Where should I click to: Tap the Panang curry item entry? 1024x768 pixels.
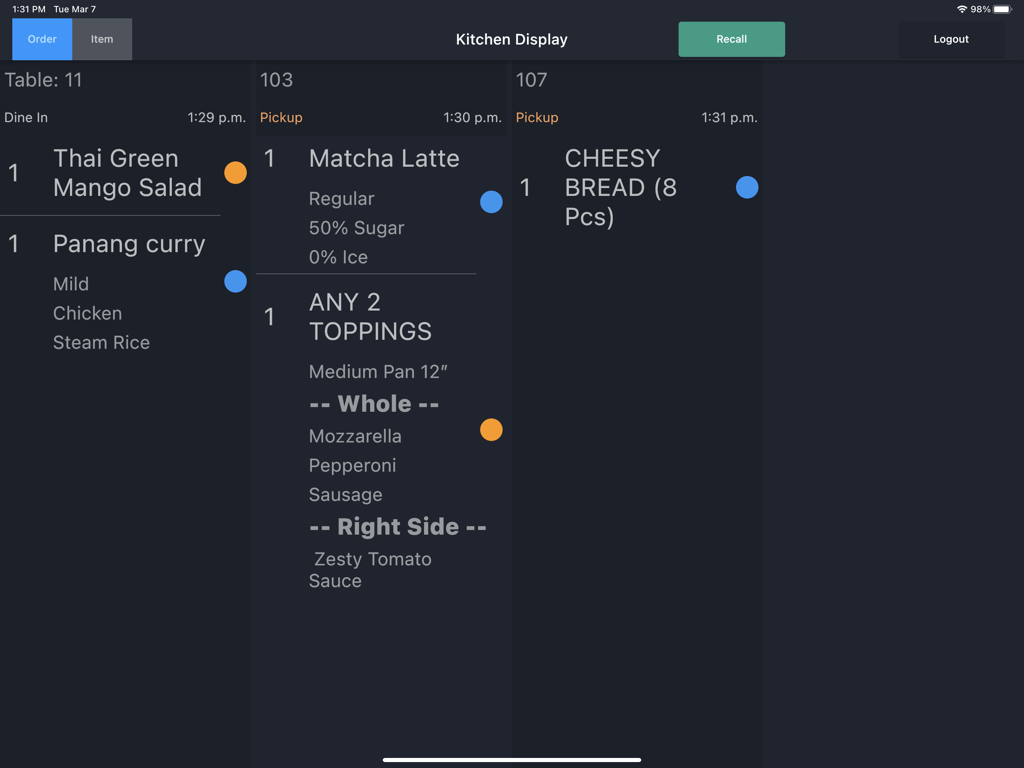(129, 244)
